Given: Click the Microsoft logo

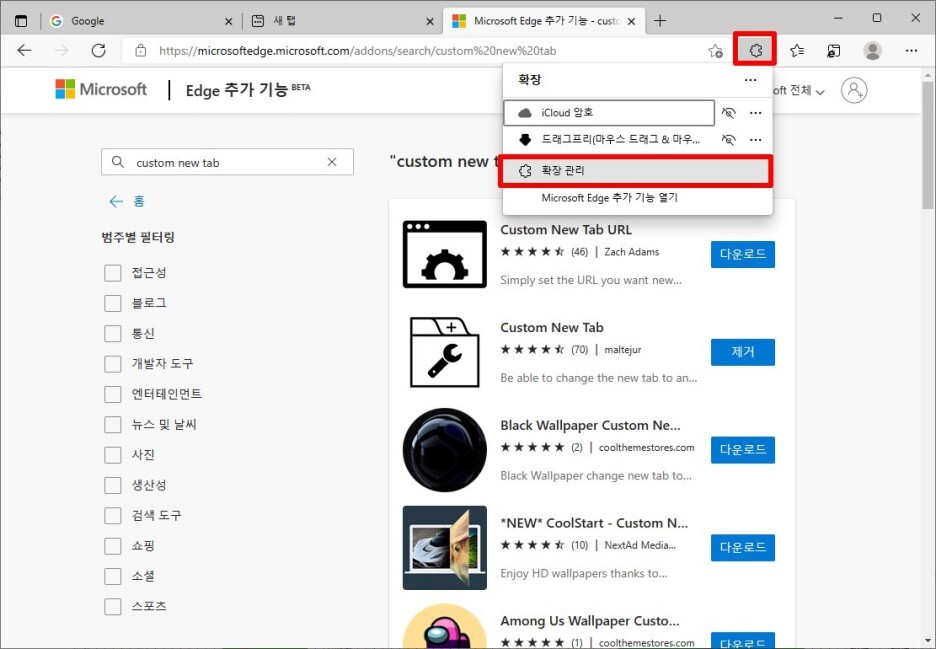Looking at the screenshot, I should tap(101, 90).
